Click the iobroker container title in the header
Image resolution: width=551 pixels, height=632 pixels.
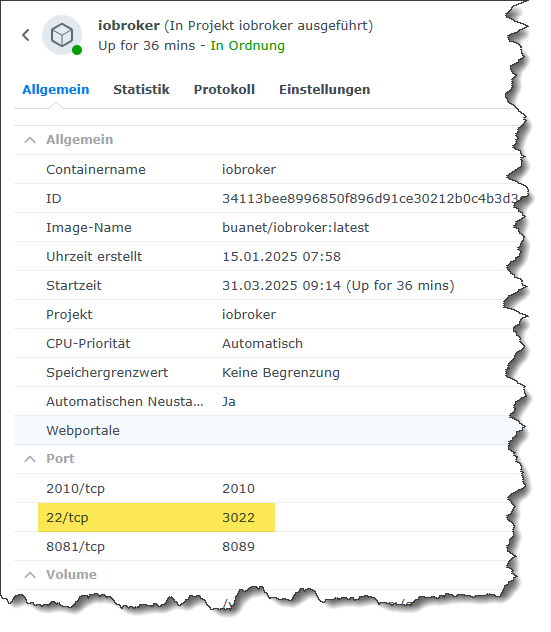(129, 25)
